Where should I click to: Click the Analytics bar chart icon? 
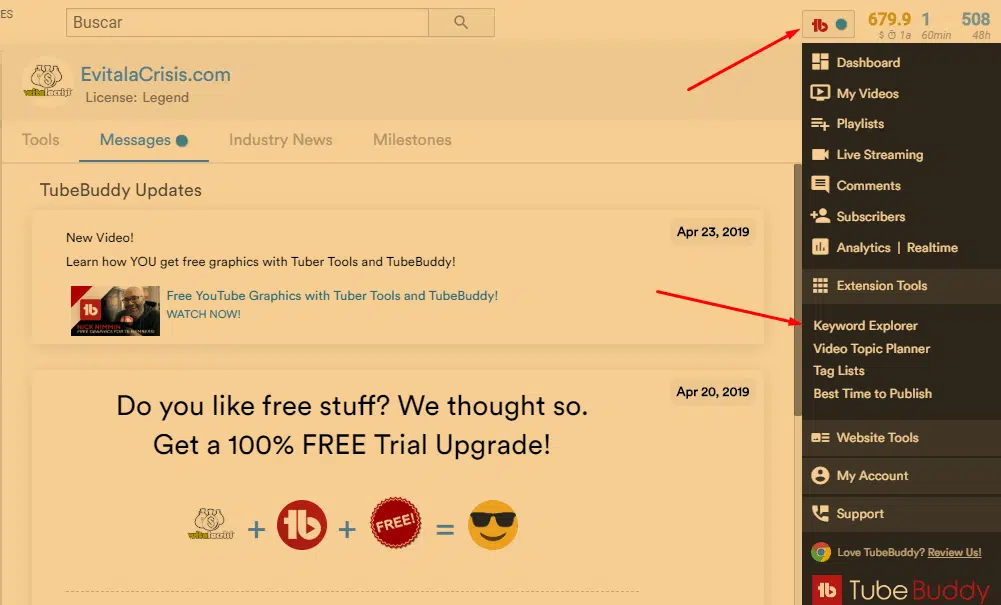820,246
